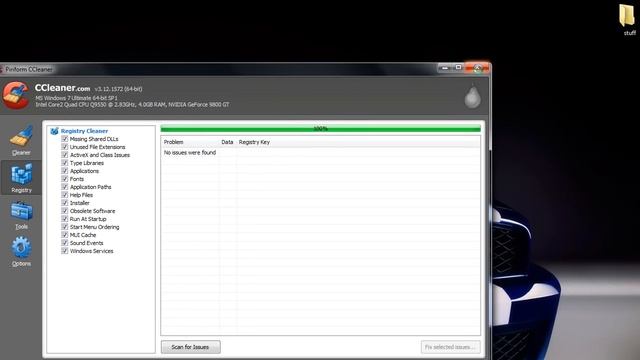Select the Registry Cleaner heading text

pos(84,131)
